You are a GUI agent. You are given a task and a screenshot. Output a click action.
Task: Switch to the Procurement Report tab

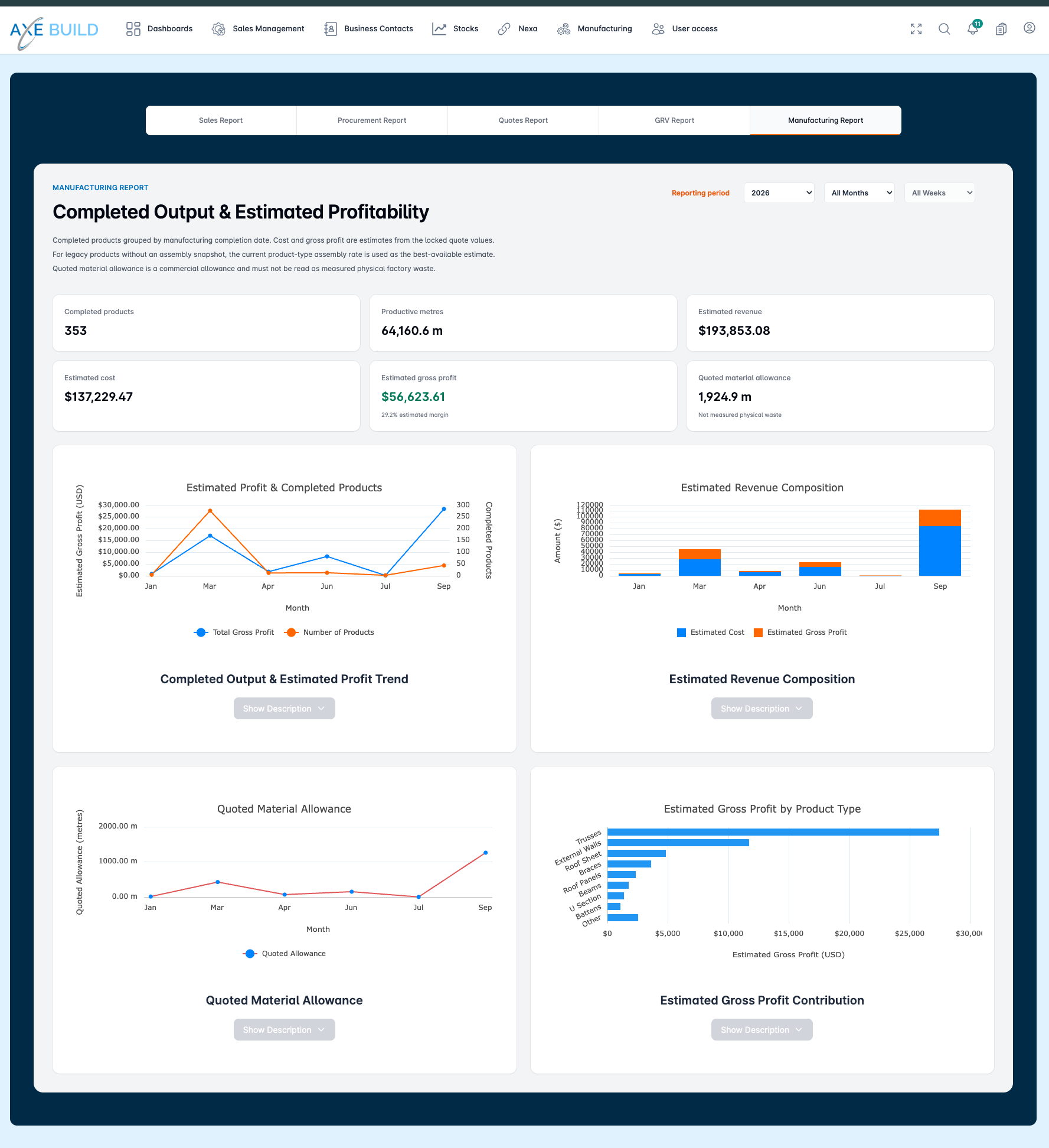coord(372,120)
